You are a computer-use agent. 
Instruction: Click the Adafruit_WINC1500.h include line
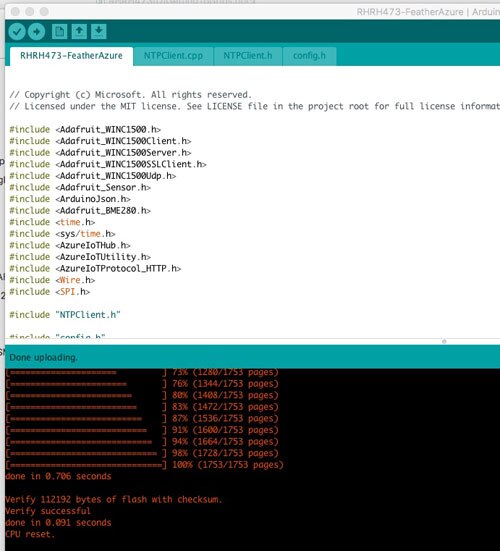point(85,129)
